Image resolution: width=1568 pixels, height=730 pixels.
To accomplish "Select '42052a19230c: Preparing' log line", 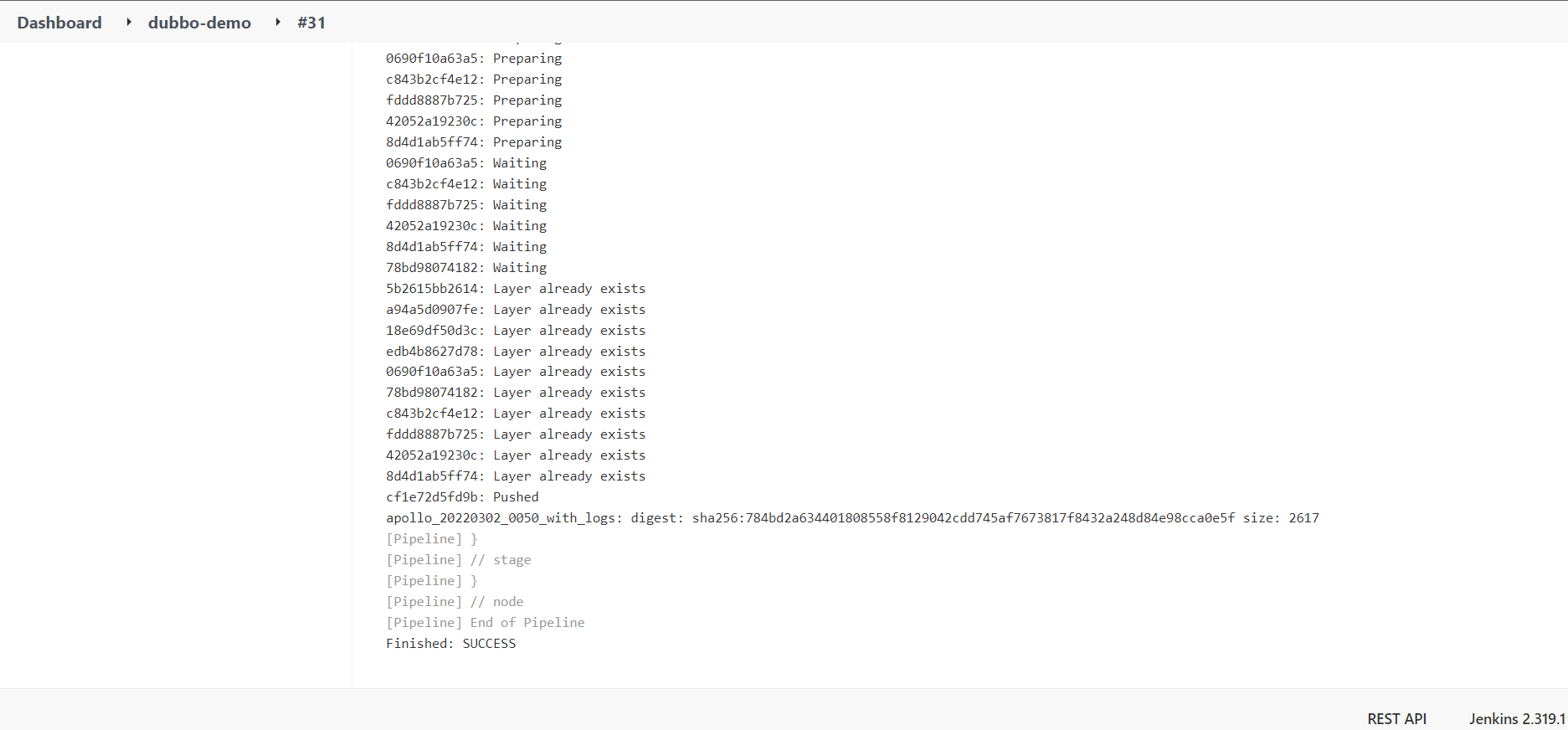I will (x=474, y=121).
